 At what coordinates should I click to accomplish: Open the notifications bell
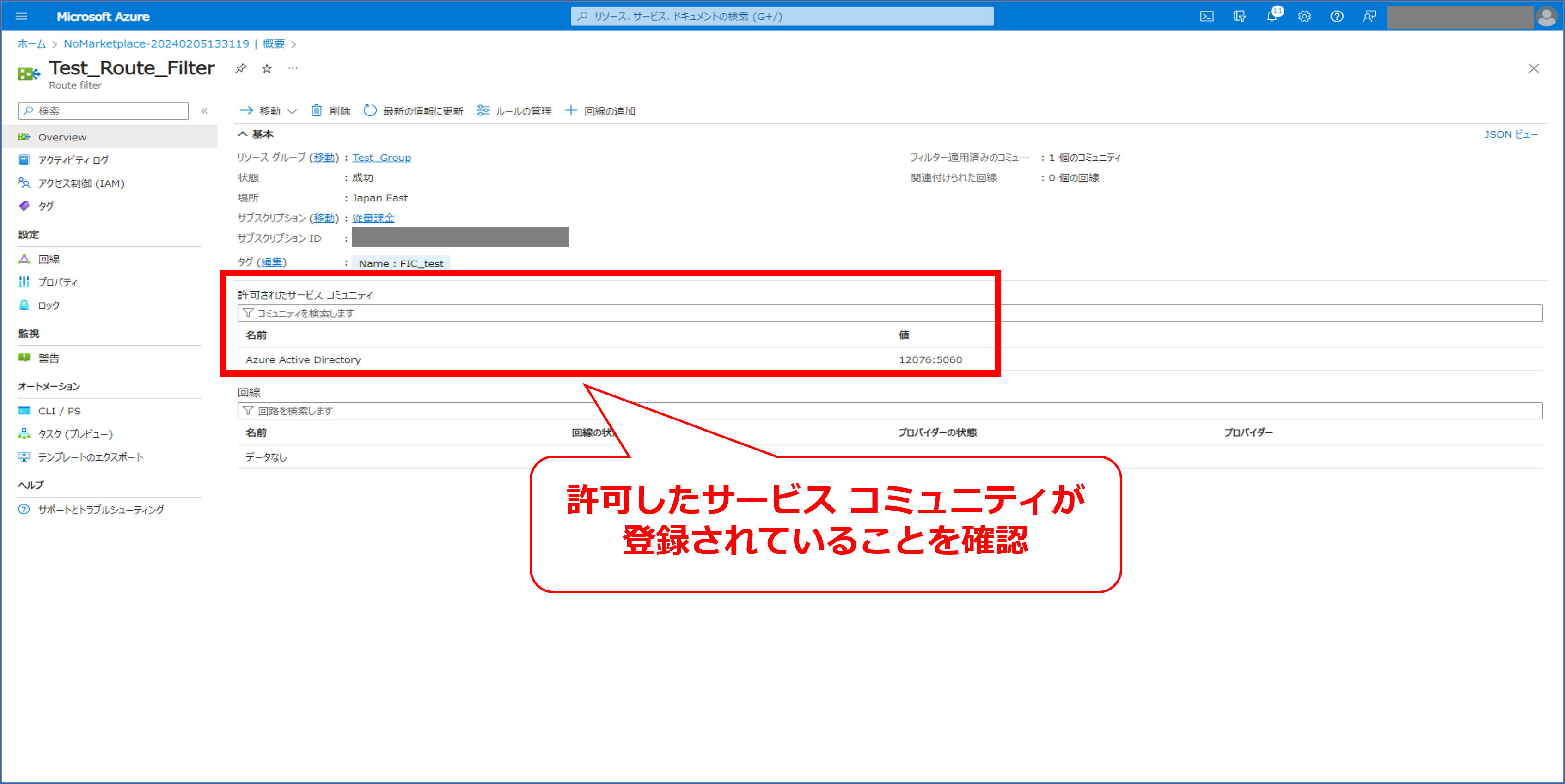tap(1272, 16)
